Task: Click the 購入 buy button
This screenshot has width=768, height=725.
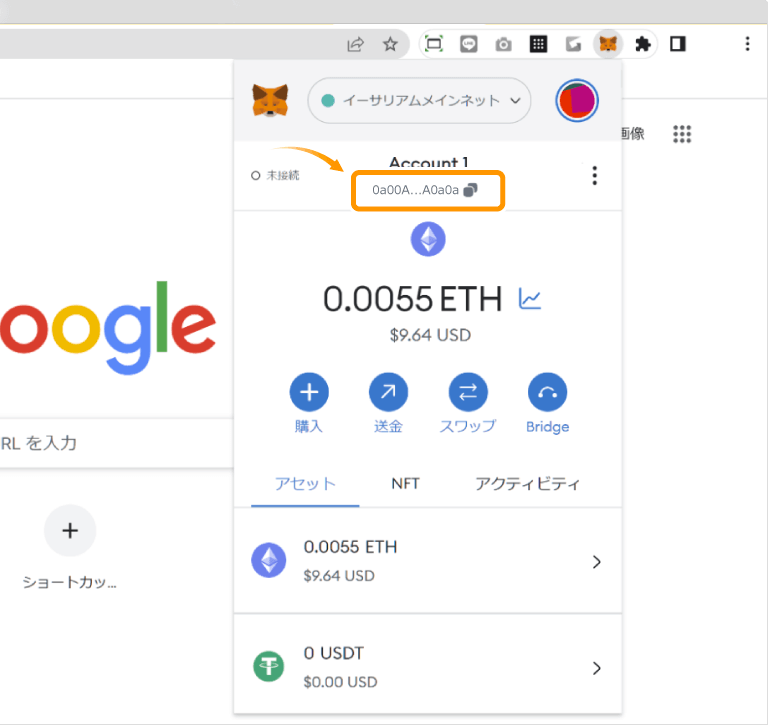Action: point(309,403)
